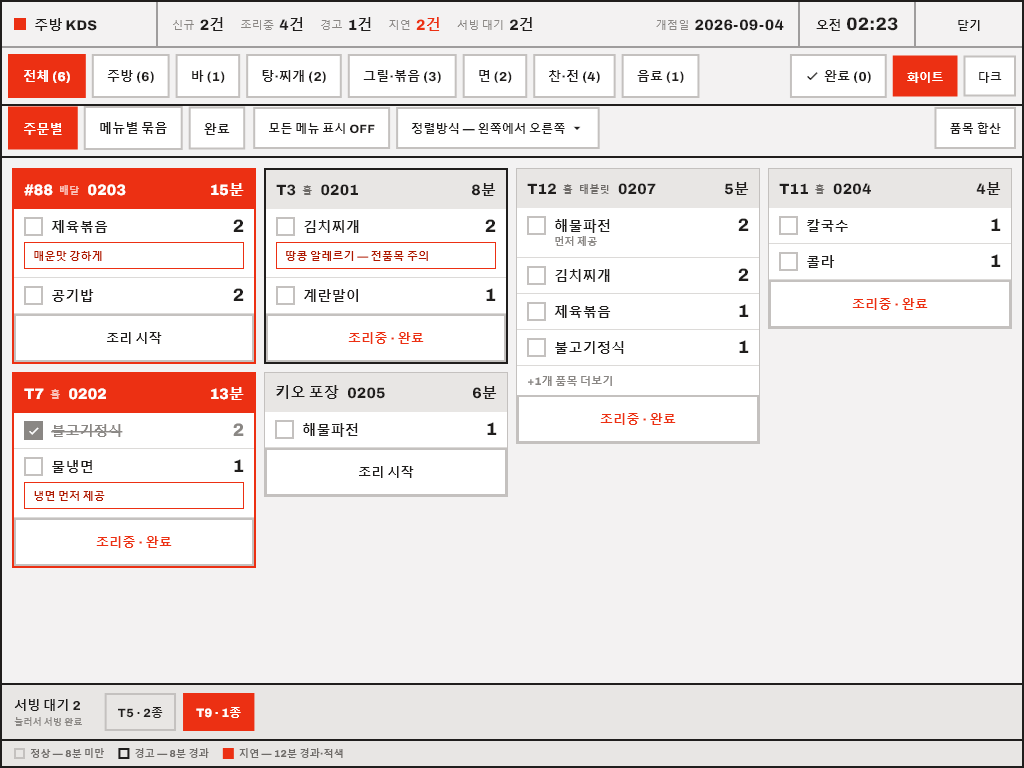The image size is (1024, 768).
Task: Open the 그릴·볶음 (3) tab
Action: 402,76
